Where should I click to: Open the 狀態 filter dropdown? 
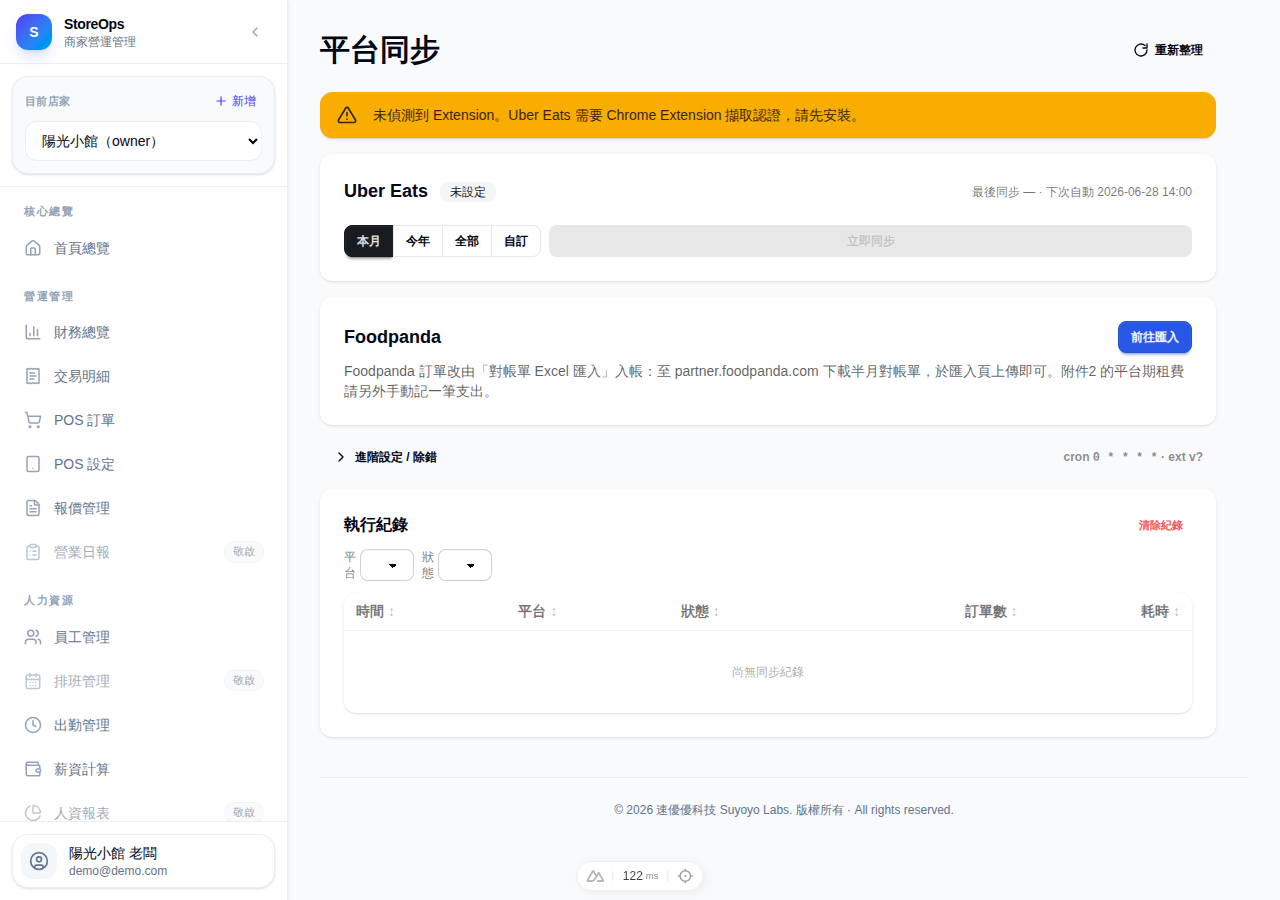[465, 565]
